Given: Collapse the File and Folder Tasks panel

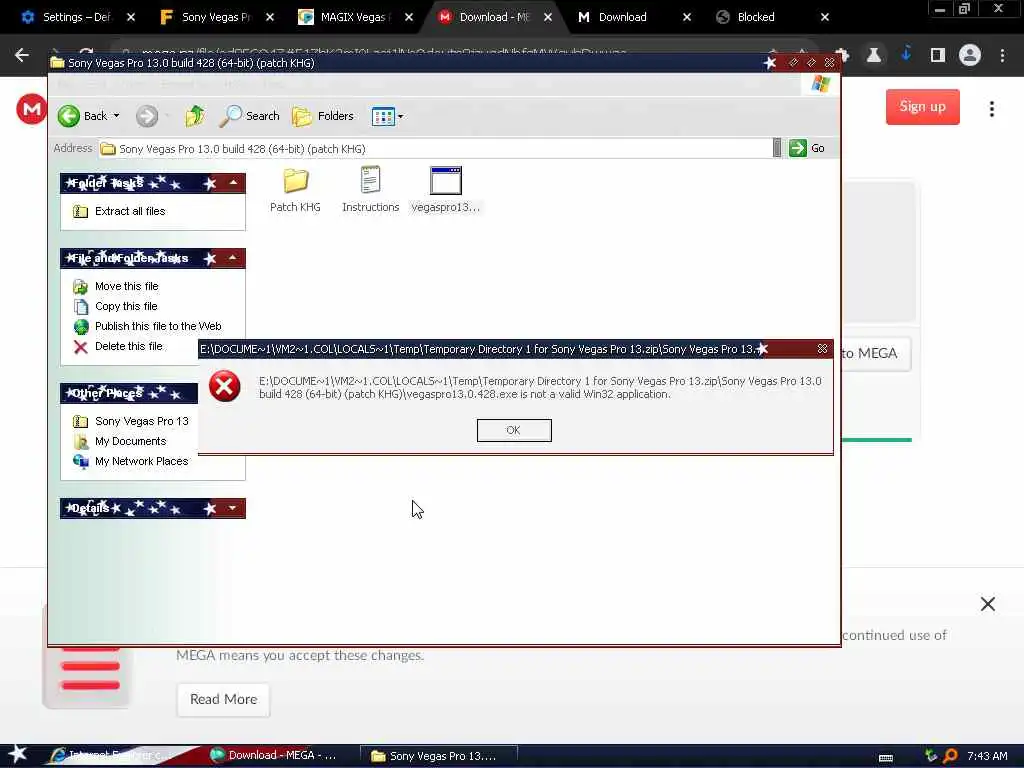Looking at the screenshot, I should [x=233, y=258].
